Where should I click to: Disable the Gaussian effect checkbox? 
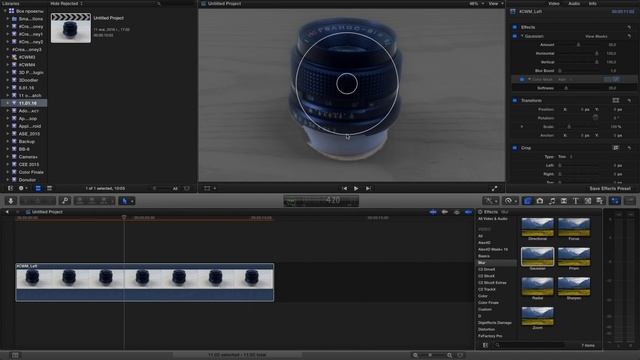pos(514,36)
